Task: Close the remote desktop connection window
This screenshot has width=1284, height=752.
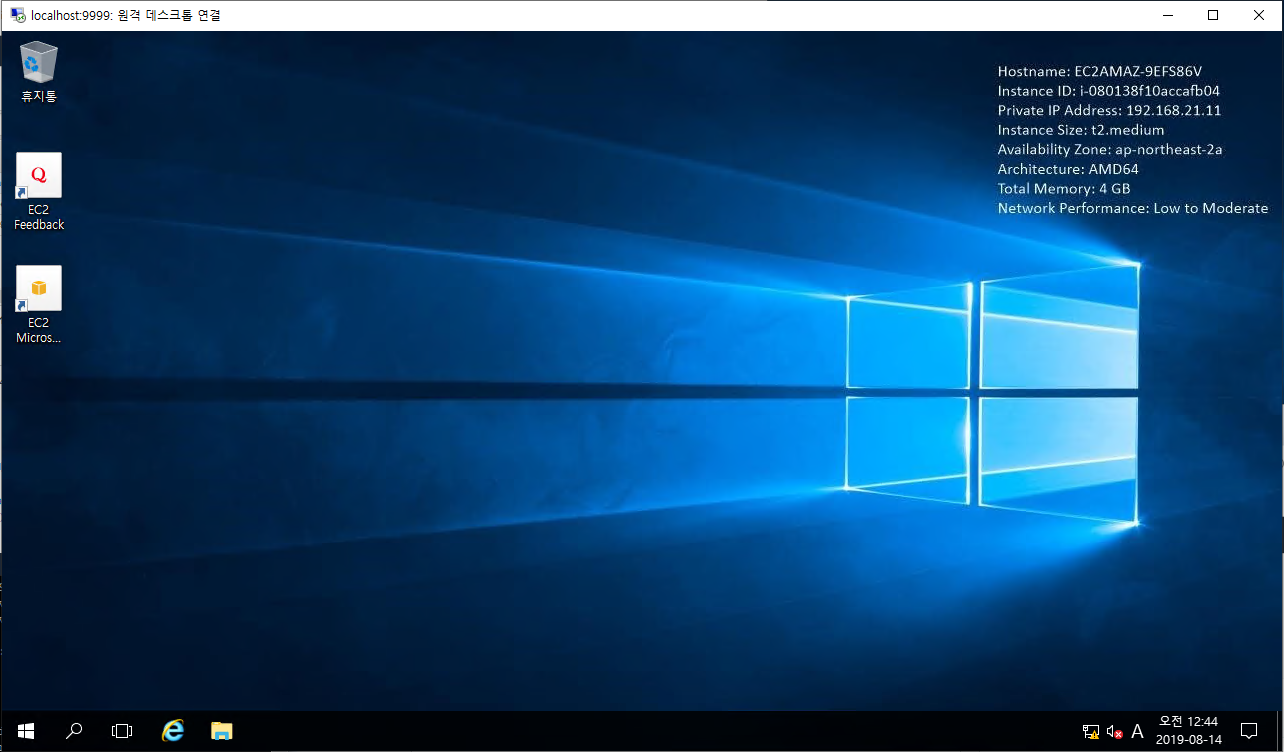Action: (1259, 15)
